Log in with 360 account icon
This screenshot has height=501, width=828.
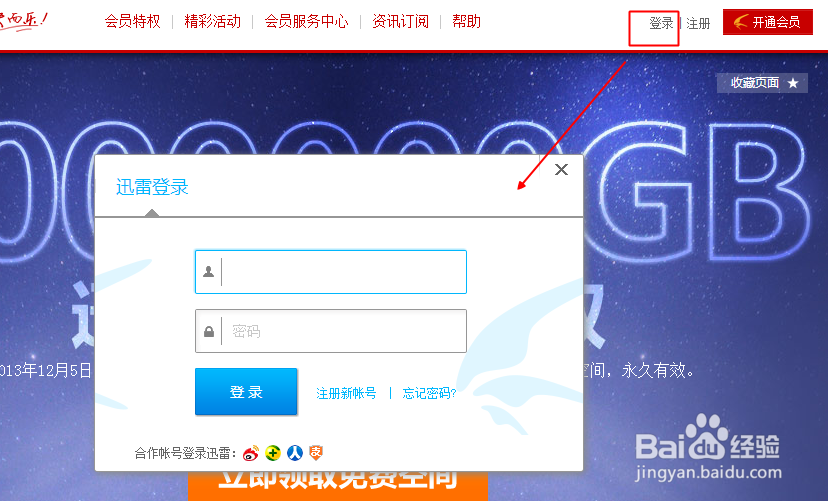(x=273, y=452)
